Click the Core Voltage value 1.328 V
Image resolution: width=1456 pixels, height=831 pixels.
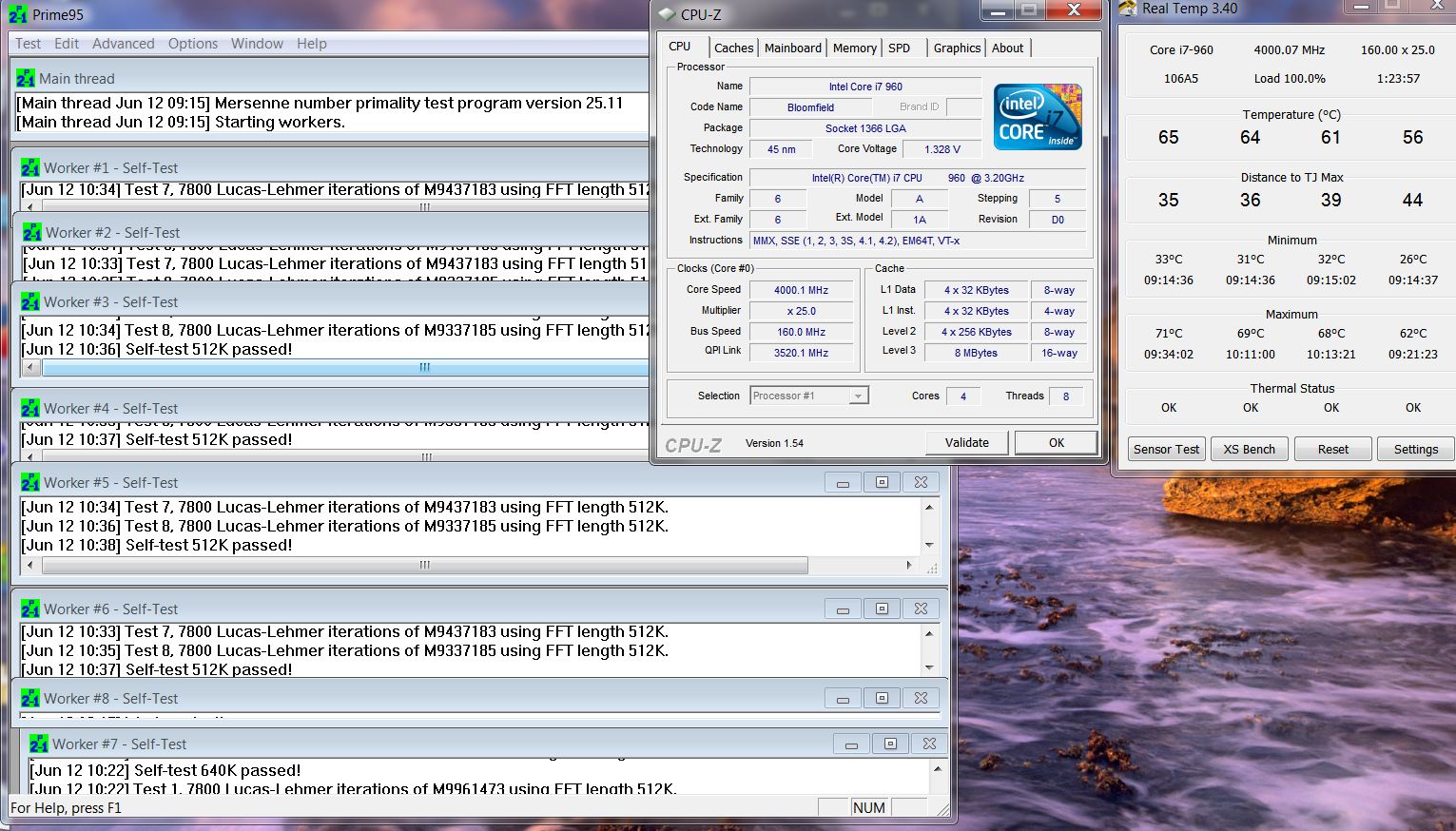coord(942,149)
